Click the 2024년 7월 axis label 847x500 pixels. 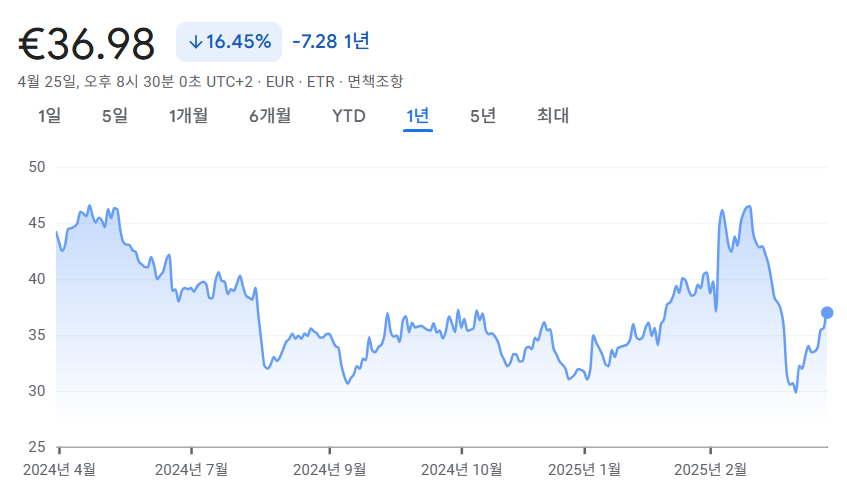191,469
